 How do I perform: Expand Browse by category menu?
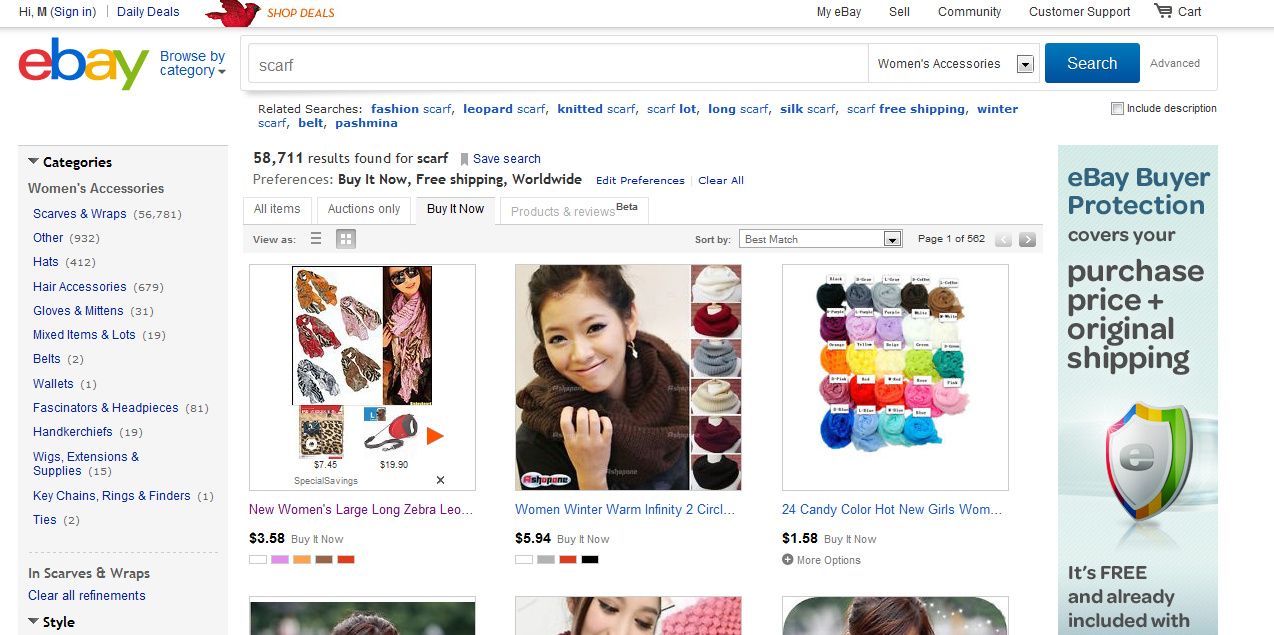coord(192,63)
